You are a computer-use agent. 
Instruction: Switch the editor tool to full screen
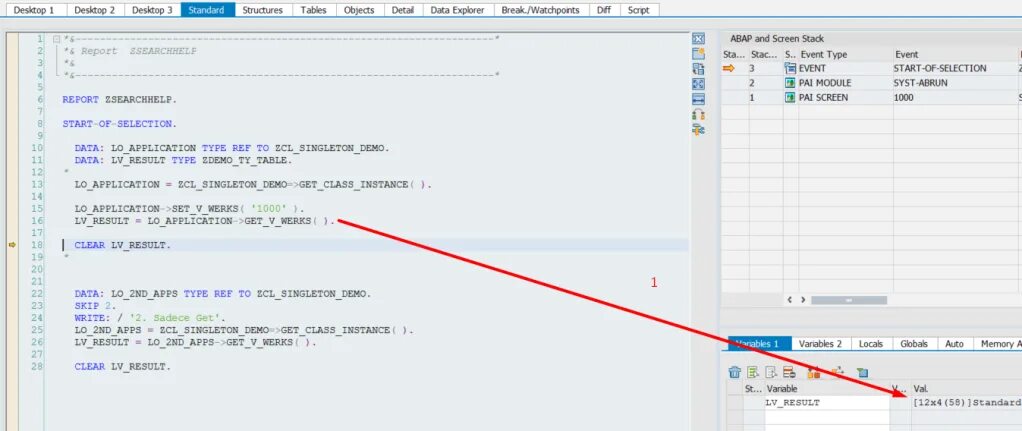coord(698,83)
